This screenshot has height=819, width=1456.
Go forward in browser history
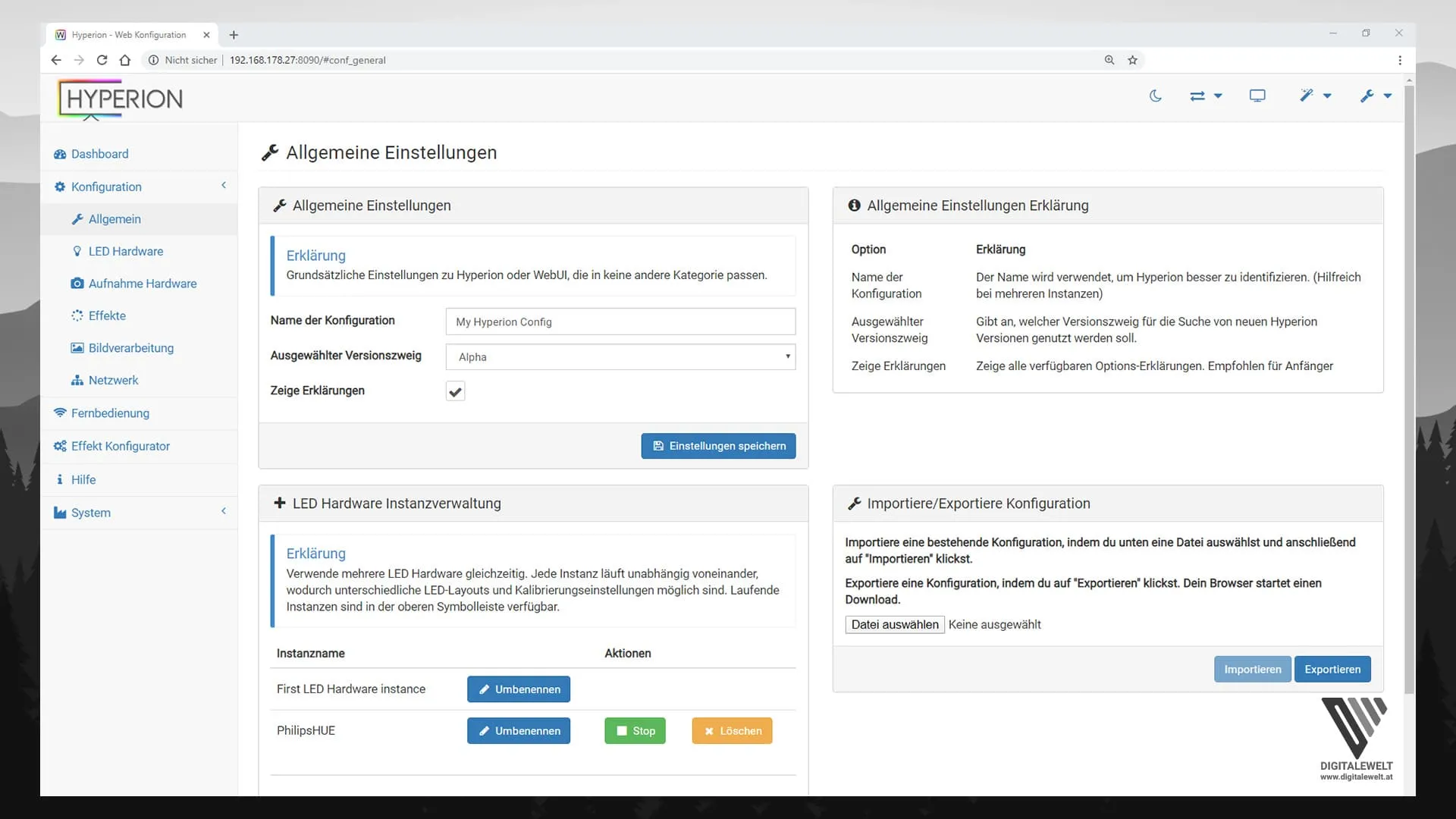point(79,60)
